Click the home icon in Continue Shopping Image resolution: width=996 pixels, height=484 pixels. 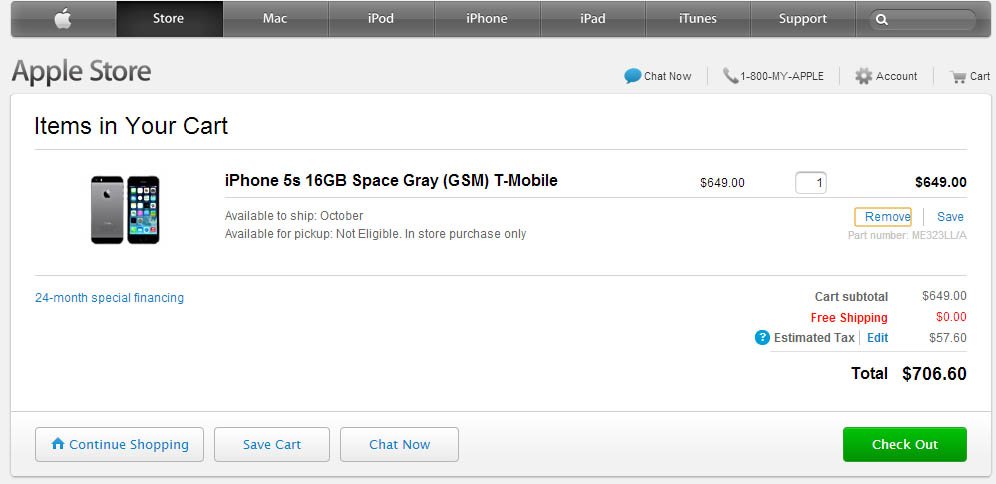coord(58,444)
